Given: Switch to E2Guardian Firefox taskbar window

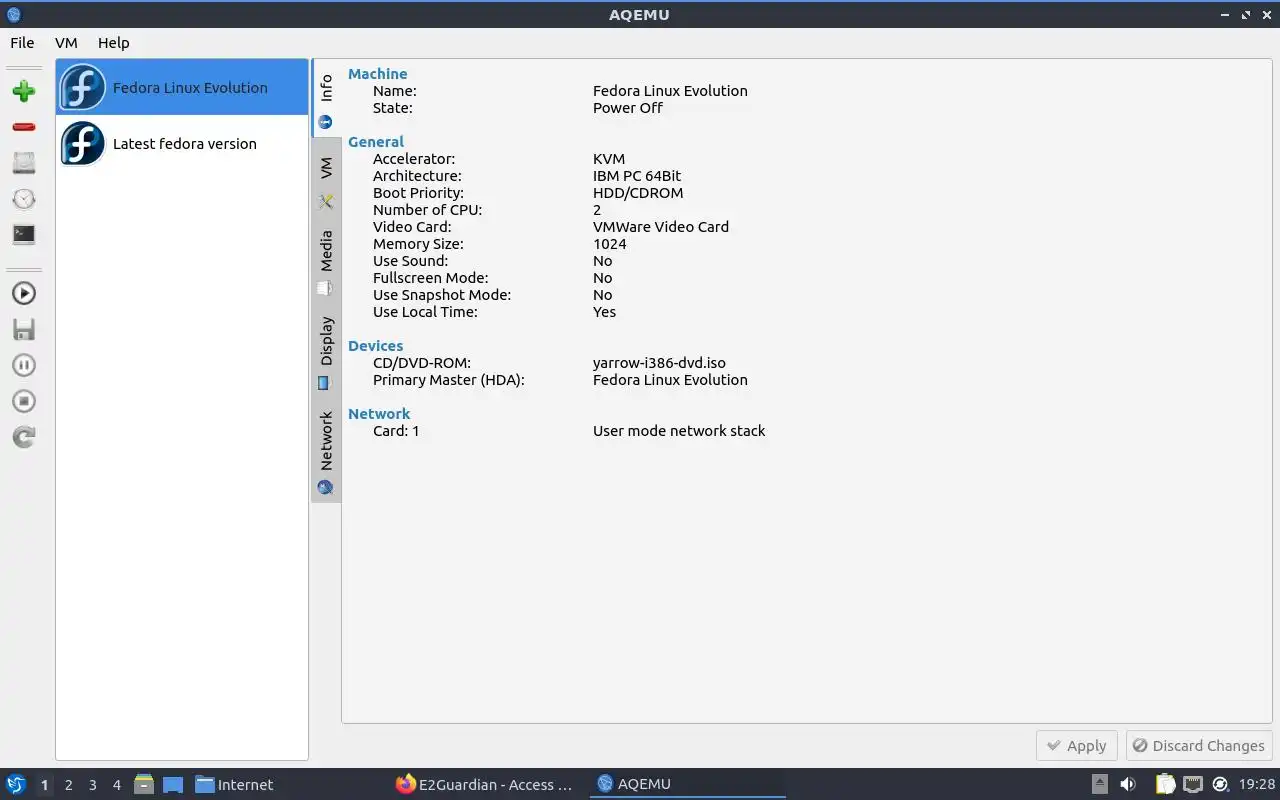Looking at the screenshot, I should 485,784.
